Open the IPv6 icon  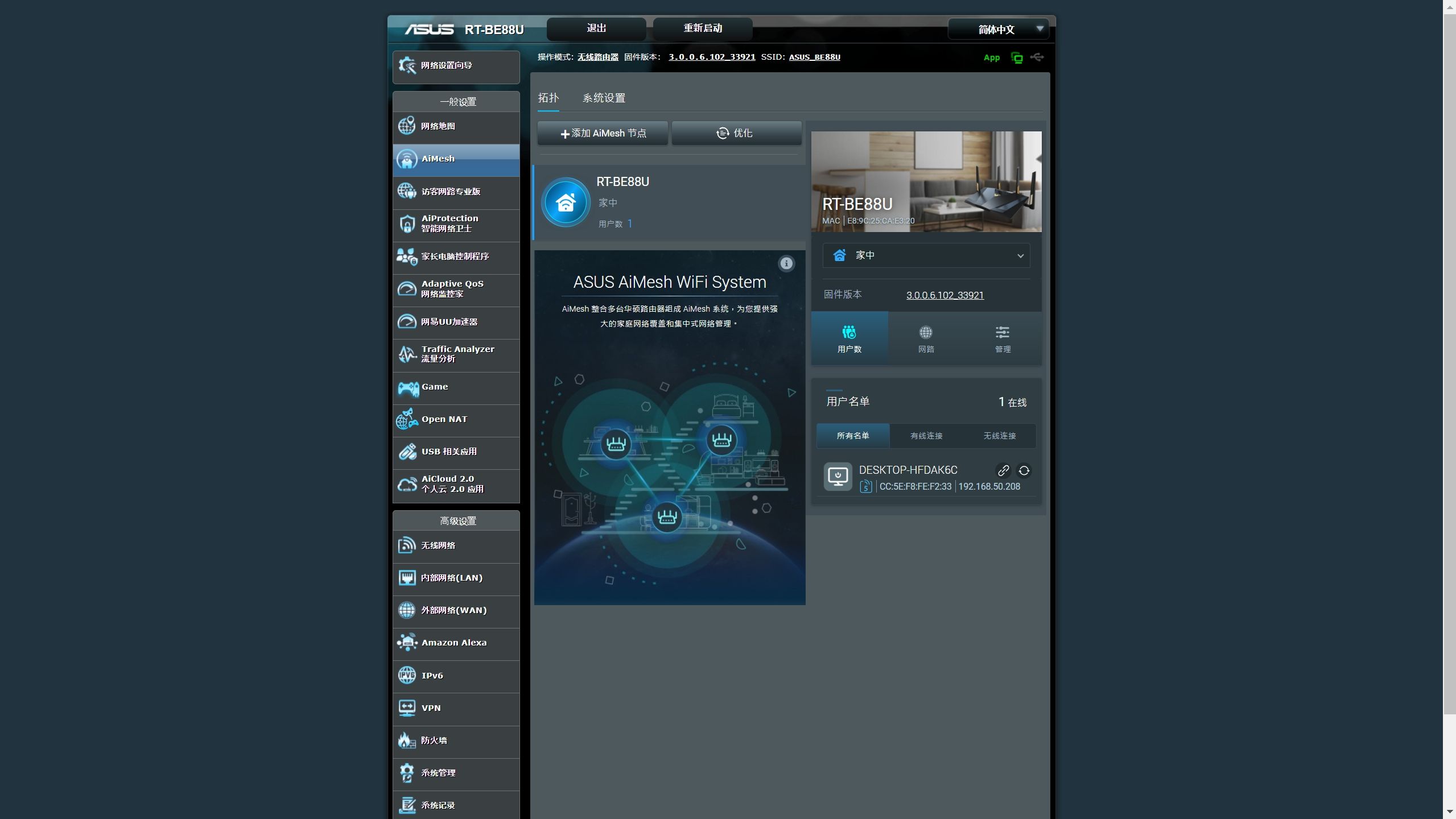coord(407,676)
